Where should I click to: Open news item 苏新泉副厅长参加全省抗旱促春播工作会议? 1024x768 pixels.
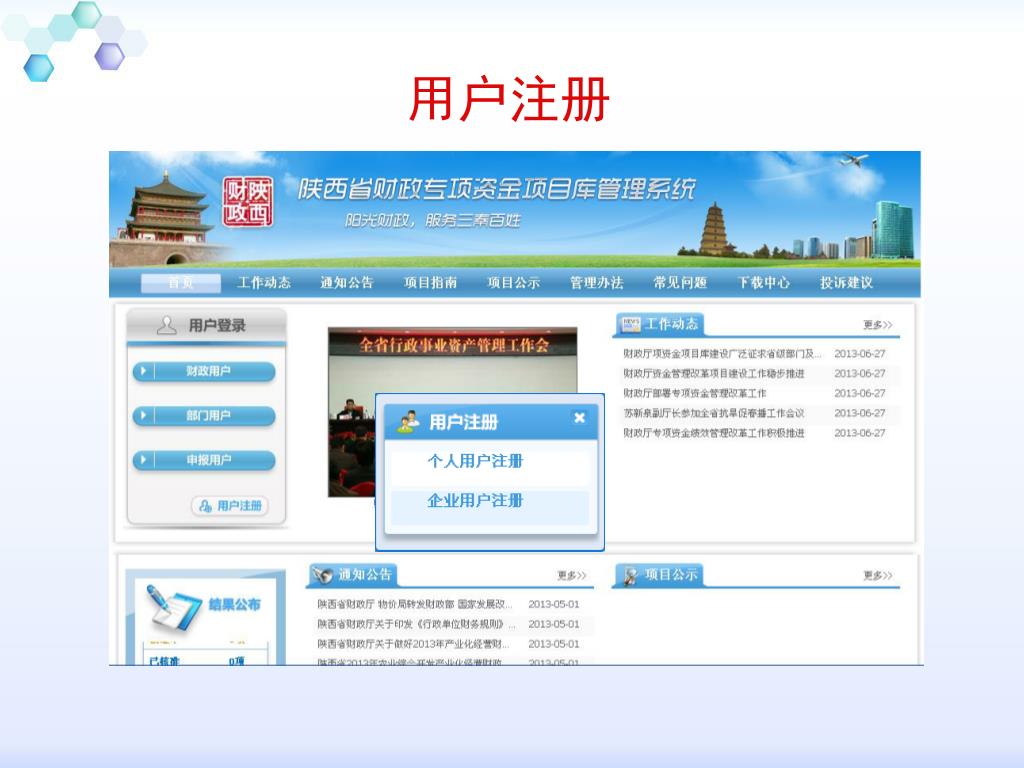(x=714, y=413)
